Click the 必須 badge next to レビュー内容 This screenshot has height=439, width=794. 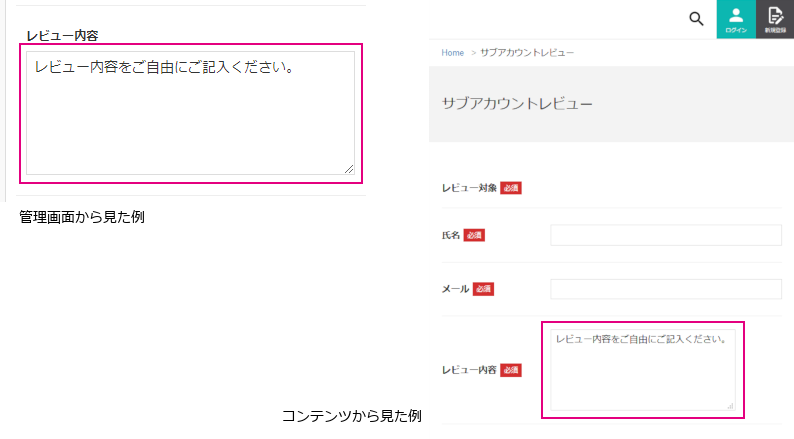[x=511, y=370]
